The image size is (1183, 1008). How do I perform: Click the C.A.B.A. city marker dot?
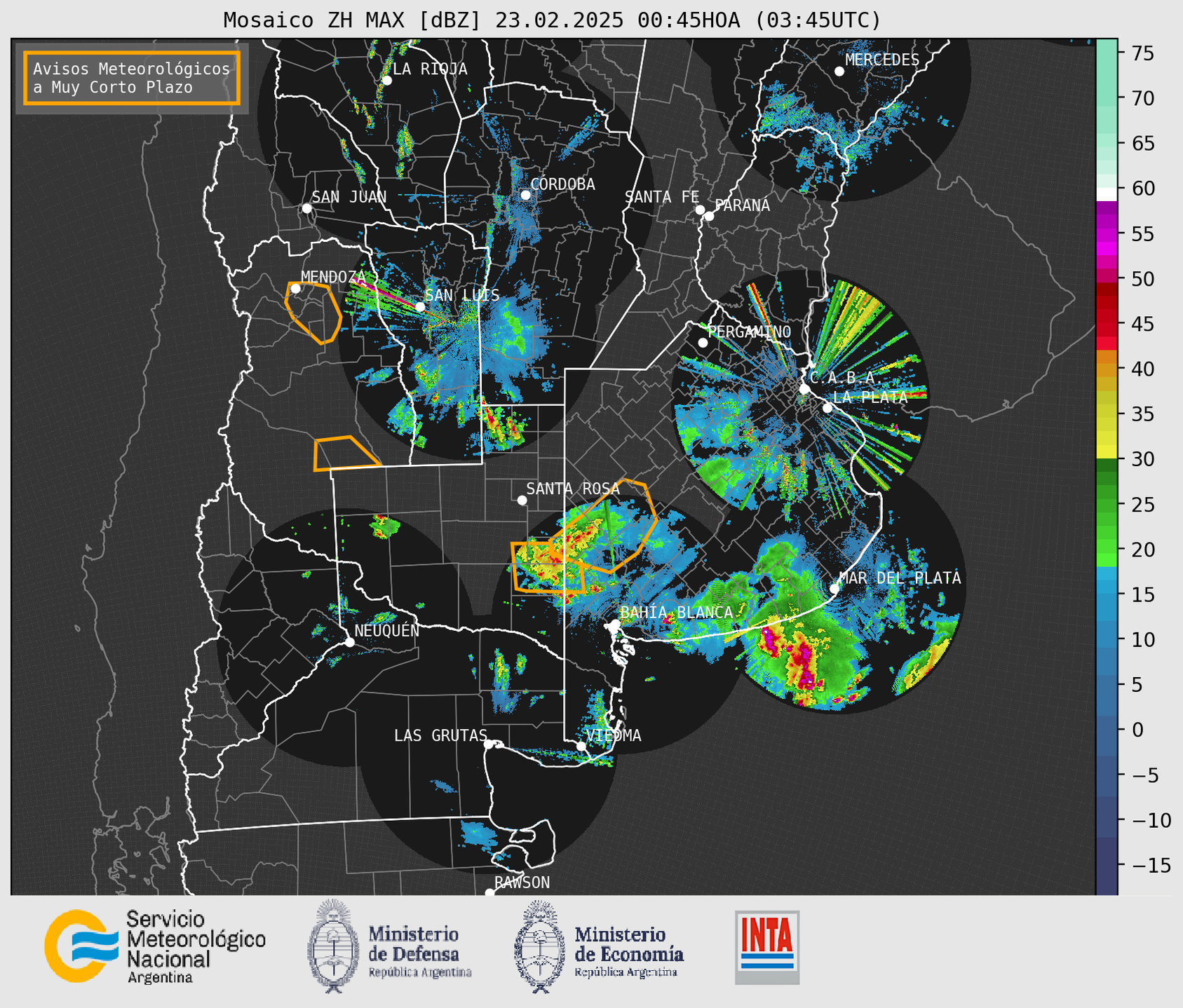(x=805, y=389)
